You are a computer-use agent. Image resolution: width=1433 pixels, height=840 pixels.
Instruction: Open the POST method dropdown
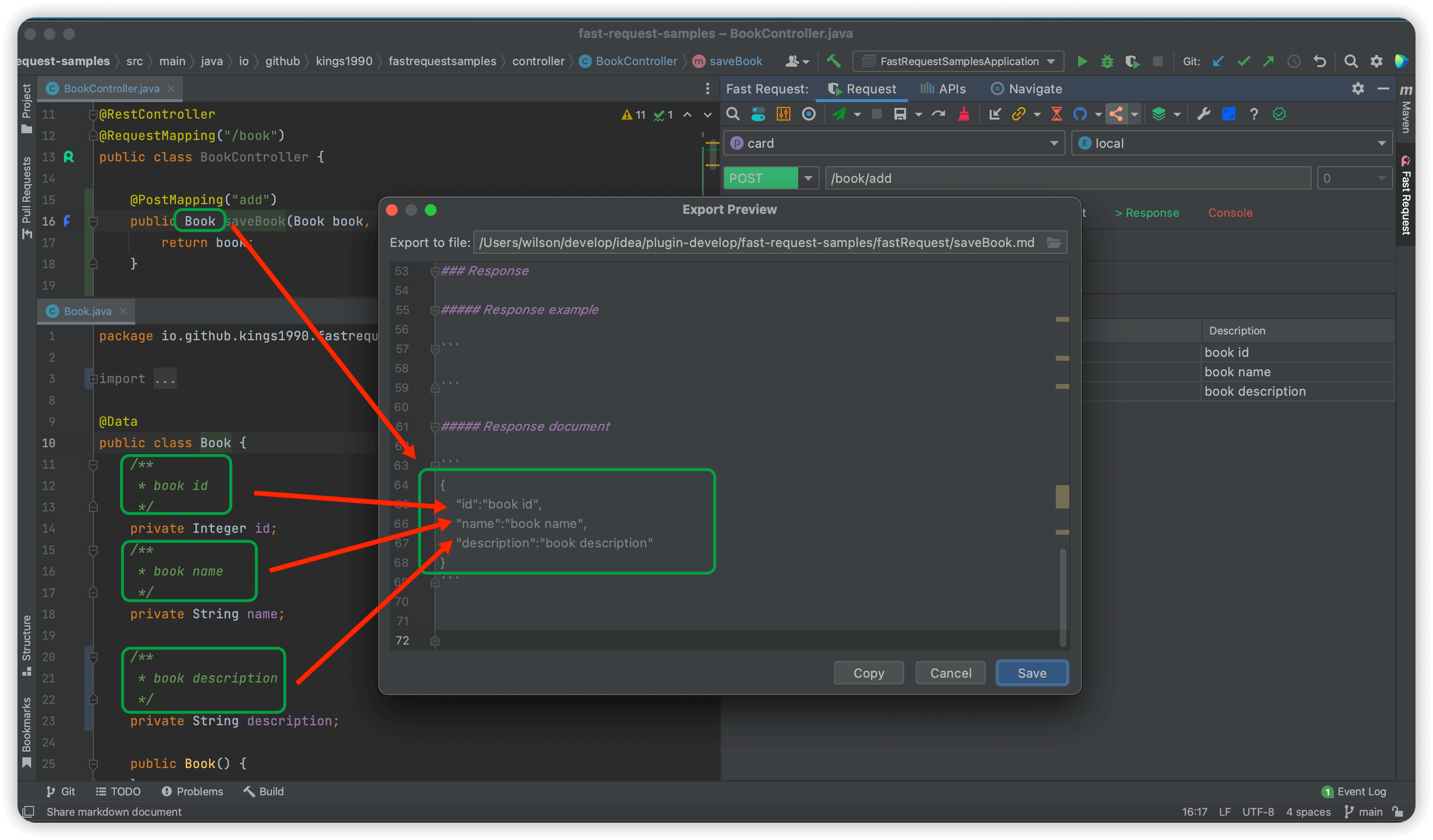807,178
